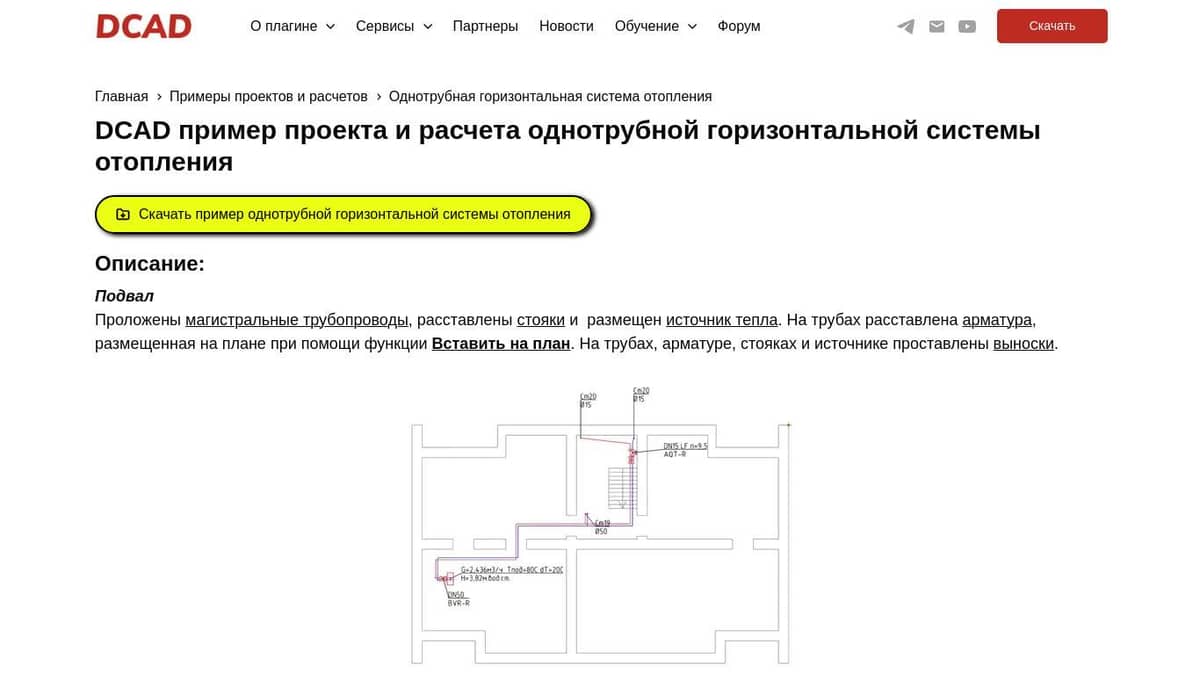Image resolution: width=1200 pixels, height=675 pixels.
Task: Follow the 'стояки' link
Action: pyautogui.click(x=541, y=320)
